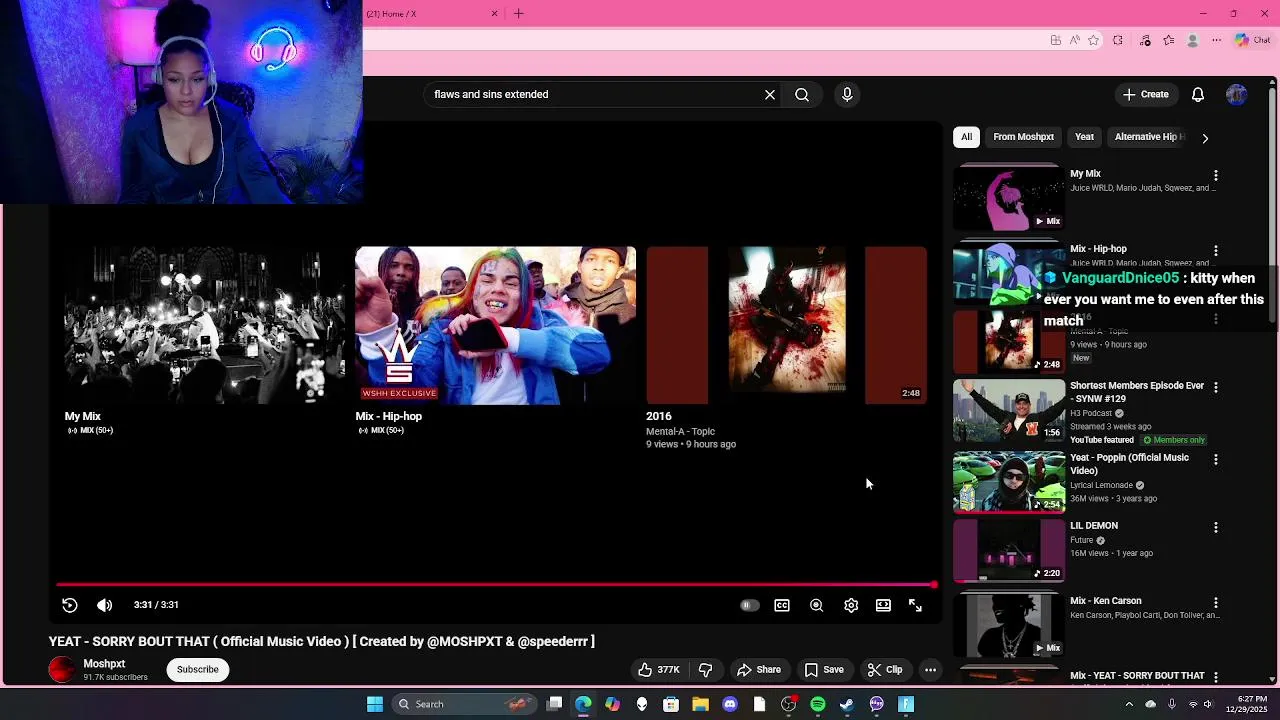Open Yeat - Poppin sidebar thumbnail
The height and width of the screenshot is (720, 1280).
click(1009, 482)
